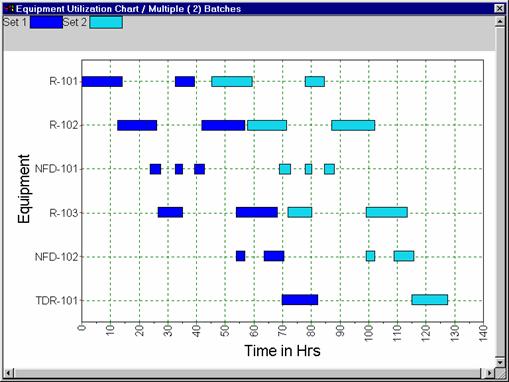Click the 70 tick label on time axis
The image size is (509, 382).
(x=282, y=331)
